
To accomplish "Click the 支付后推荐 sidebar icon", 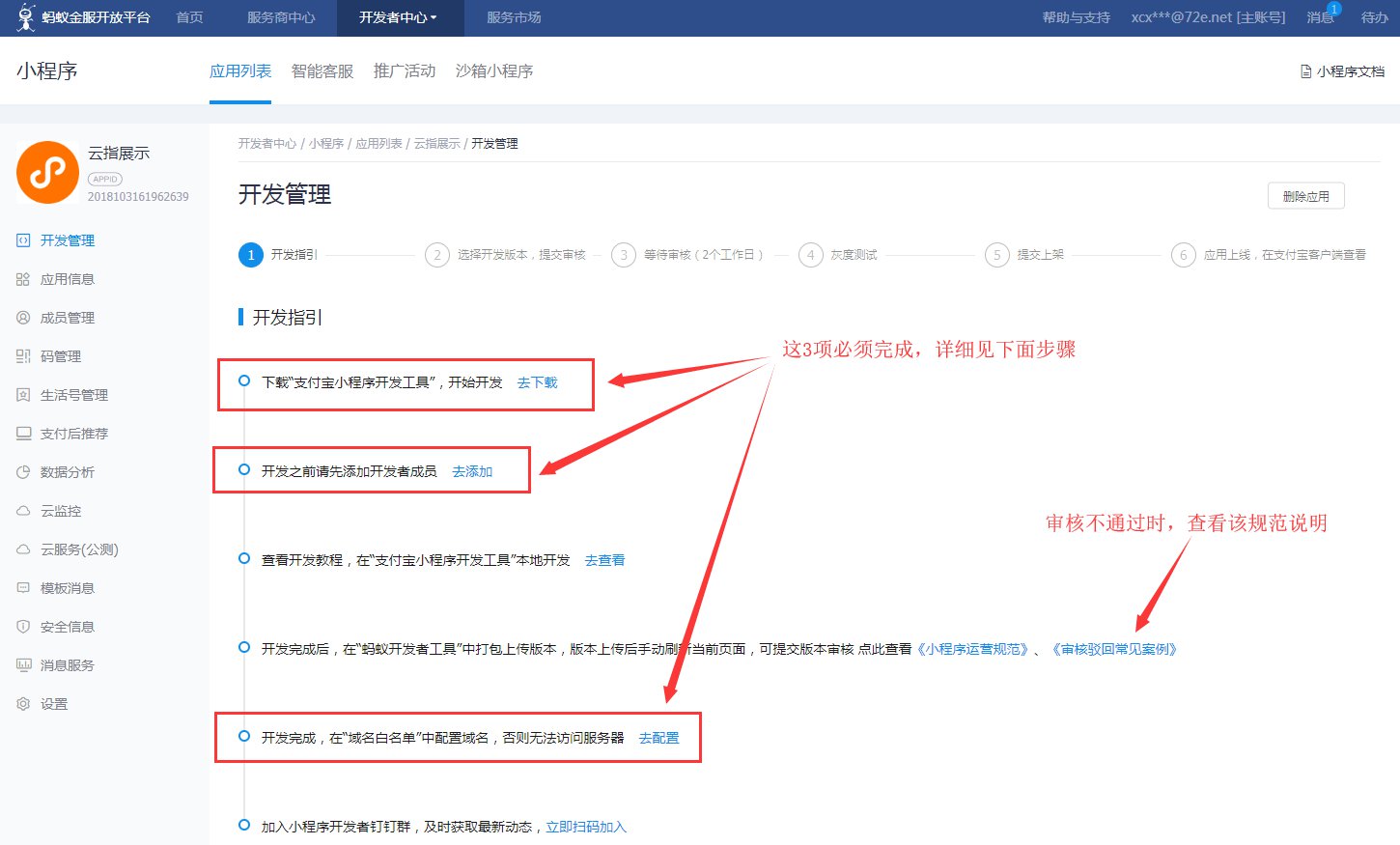I will pos(23,434).
